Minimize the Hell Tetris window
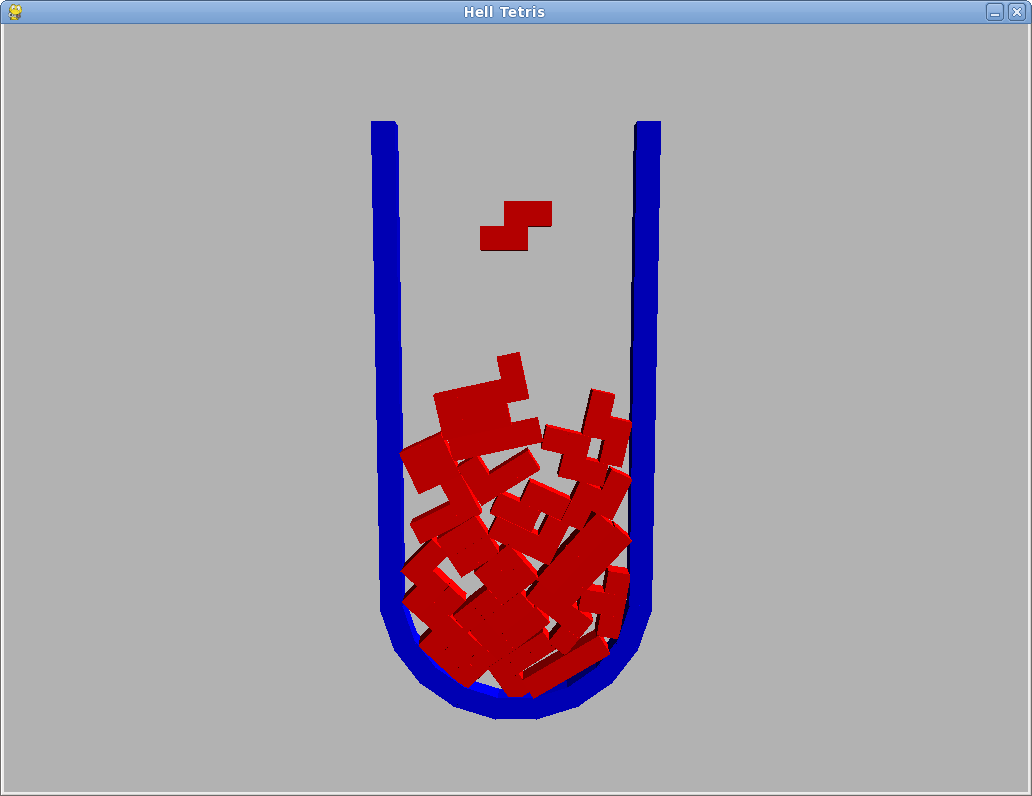The image size is (1032, 796). (994, 12)
